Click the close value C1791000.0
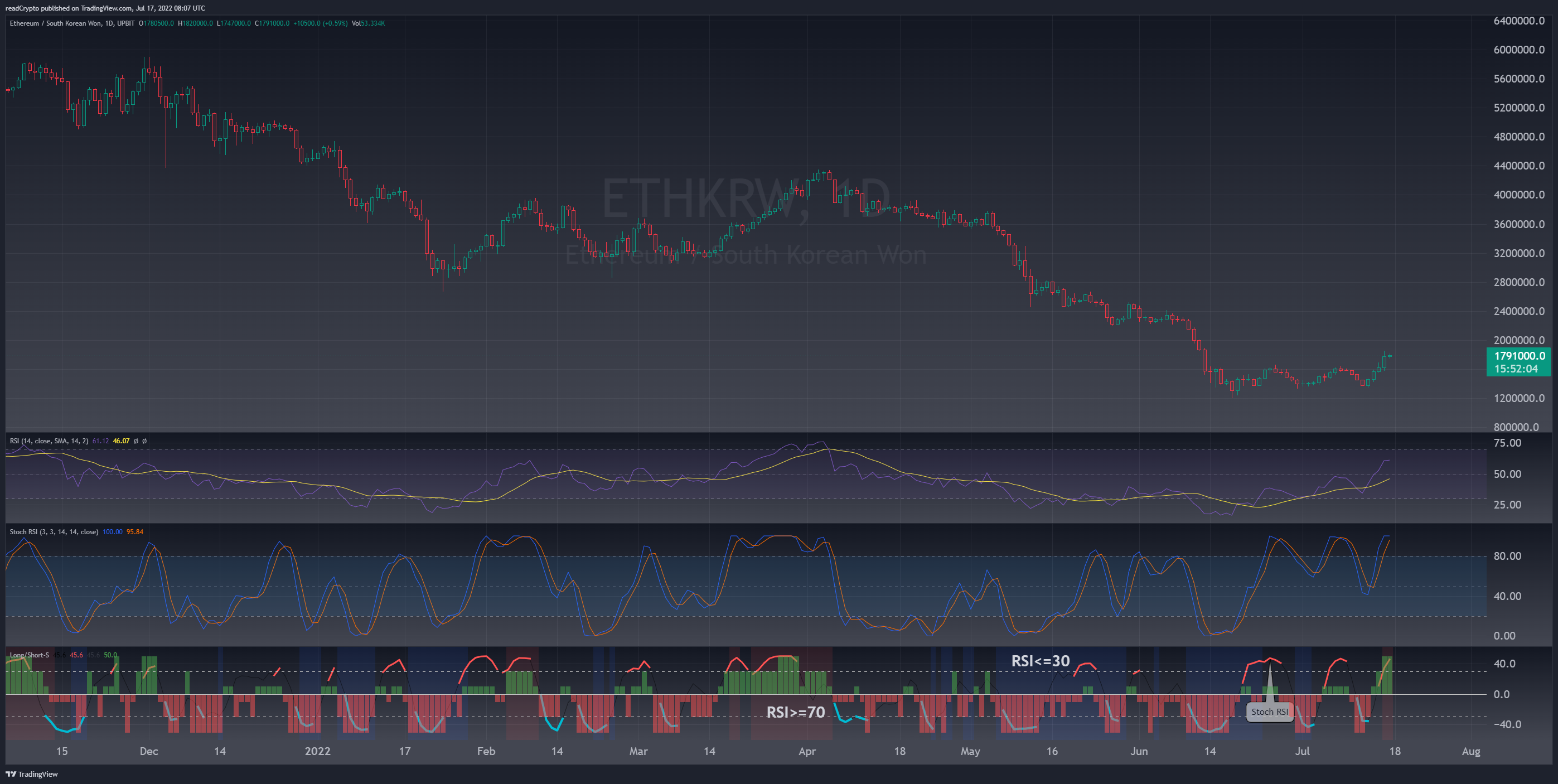Screen dimensions: 1558x784 (272, 23)
